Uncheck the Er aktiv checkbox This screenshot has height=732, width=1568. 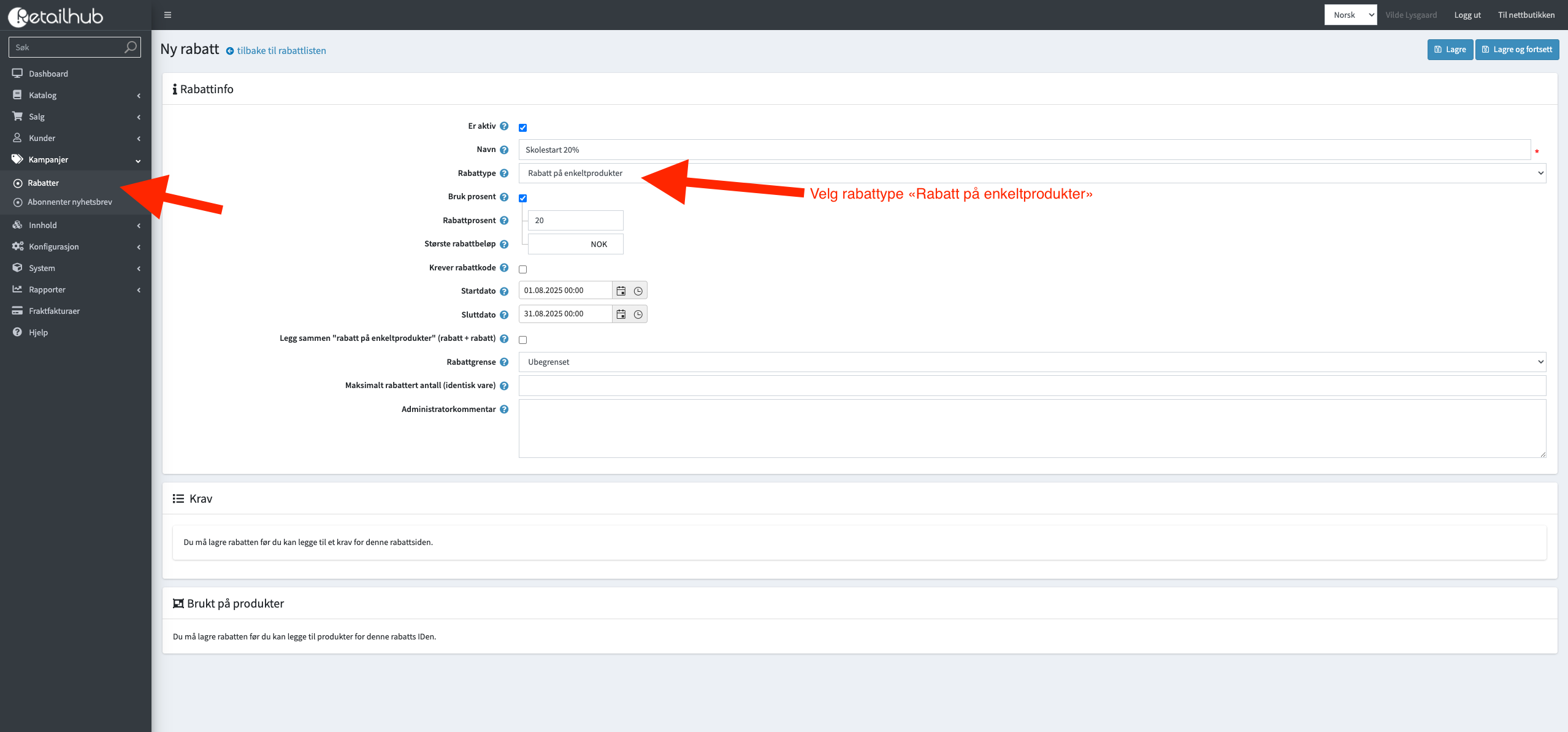[522, 128]
